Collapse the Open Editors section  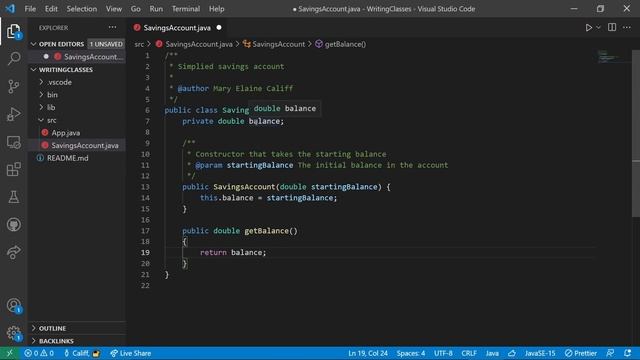click(x=61, y=44)
